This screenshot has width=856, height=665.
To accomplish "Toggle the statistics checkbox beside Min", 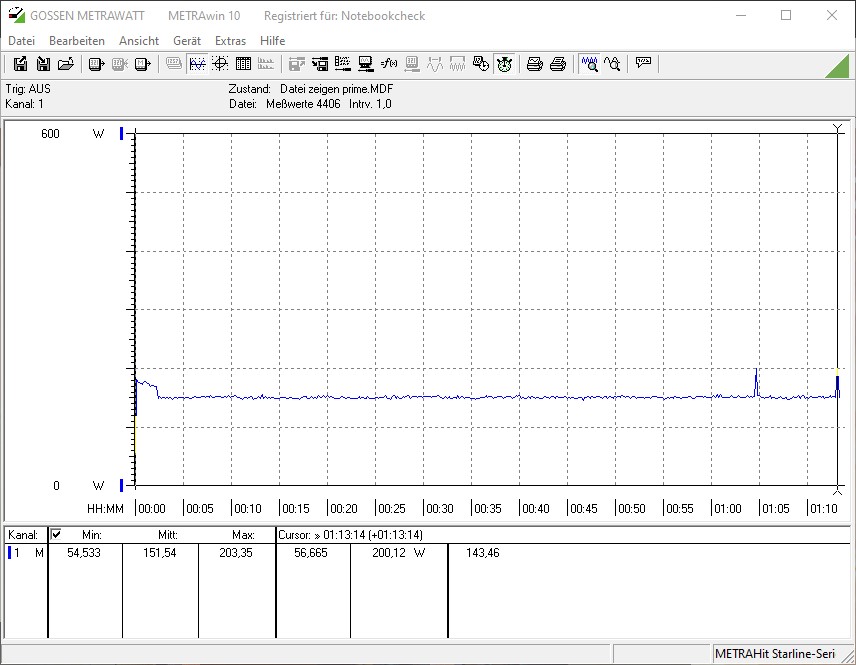I will [x=56, y=534].
